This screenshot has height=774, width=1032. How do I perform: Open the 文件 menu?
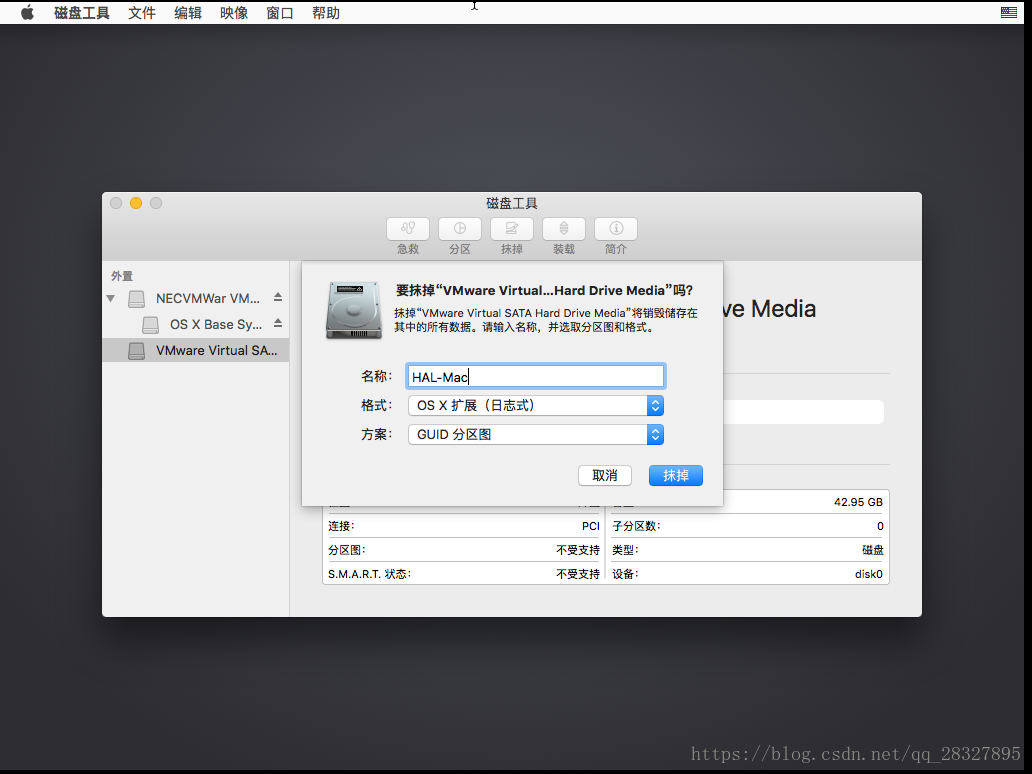[x=142, y=13]
